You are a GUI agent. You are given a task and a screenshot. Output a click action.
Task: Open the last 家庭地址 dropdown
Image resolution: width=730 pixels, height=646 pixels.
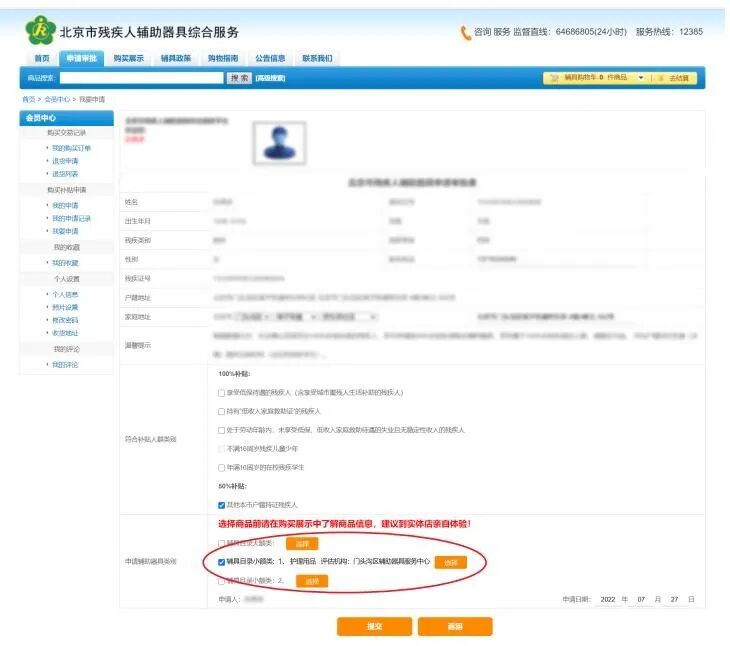click(x=348, y=317)
